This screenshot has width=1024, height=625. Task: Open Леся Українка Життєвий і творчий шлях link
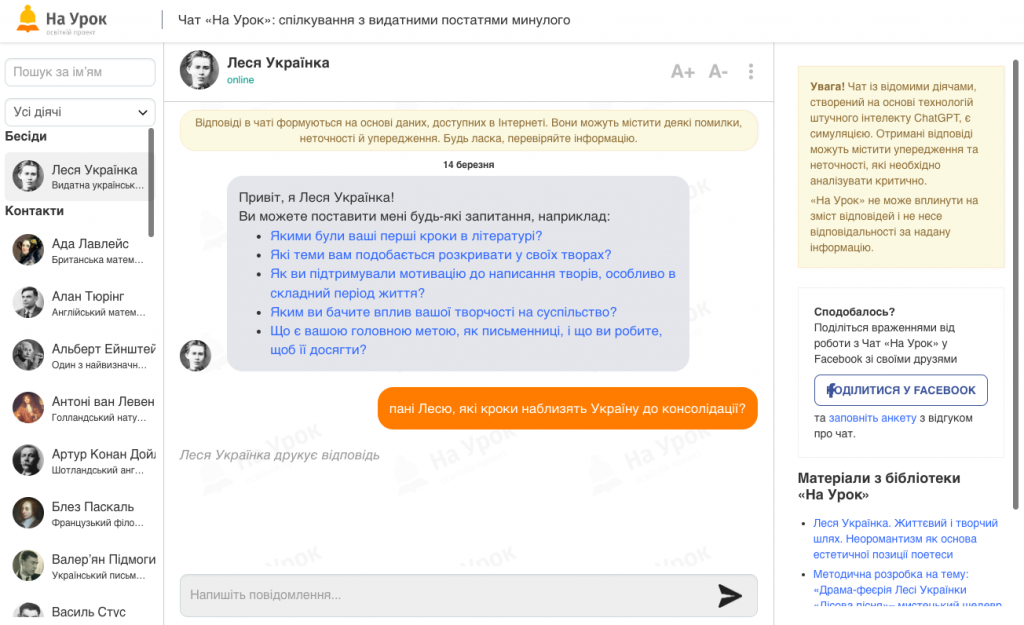tap(905, 539)
